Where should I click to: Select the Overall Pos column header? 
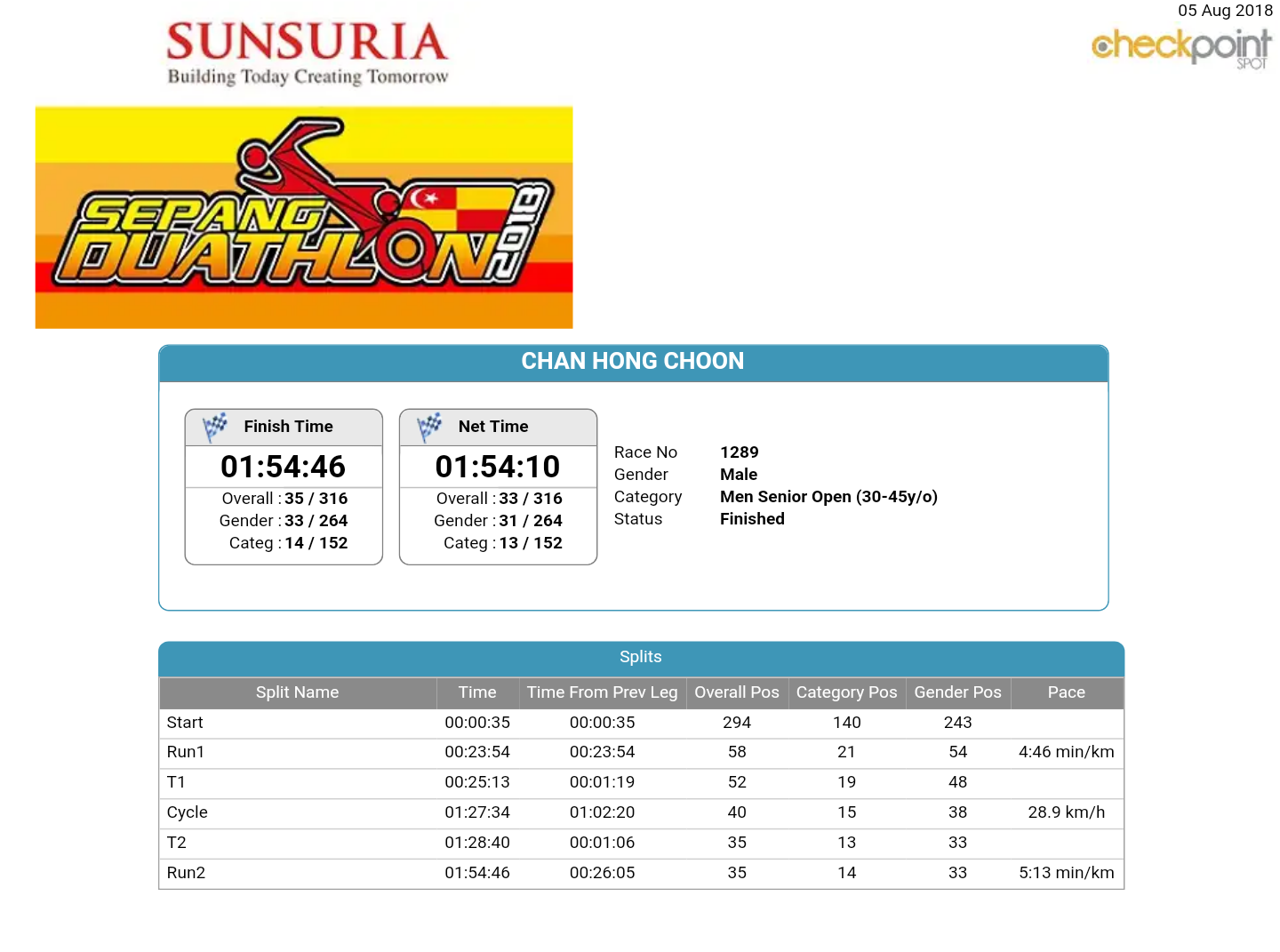737,692
